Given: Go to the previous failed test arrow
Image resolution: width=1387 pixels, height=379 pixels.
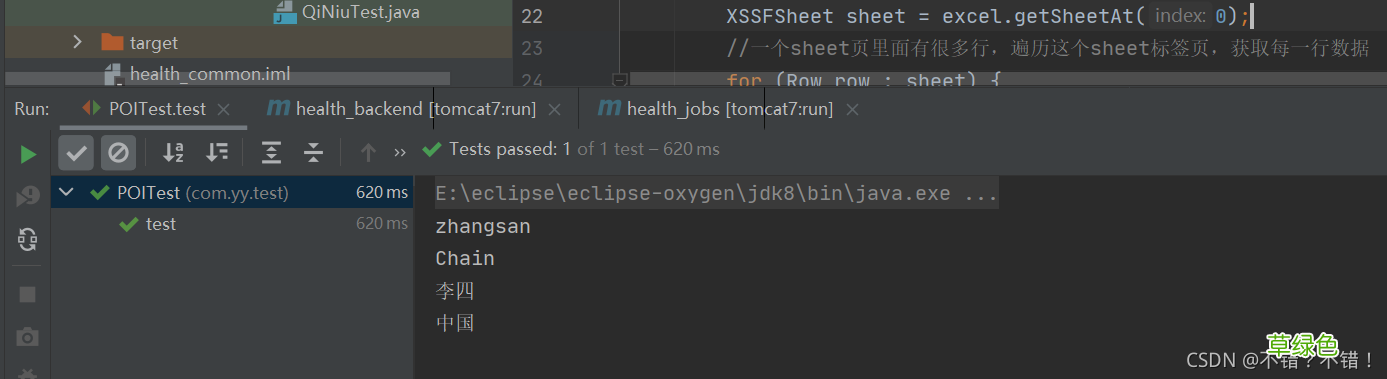Looking at the screenshot, I should coord(368,152).
